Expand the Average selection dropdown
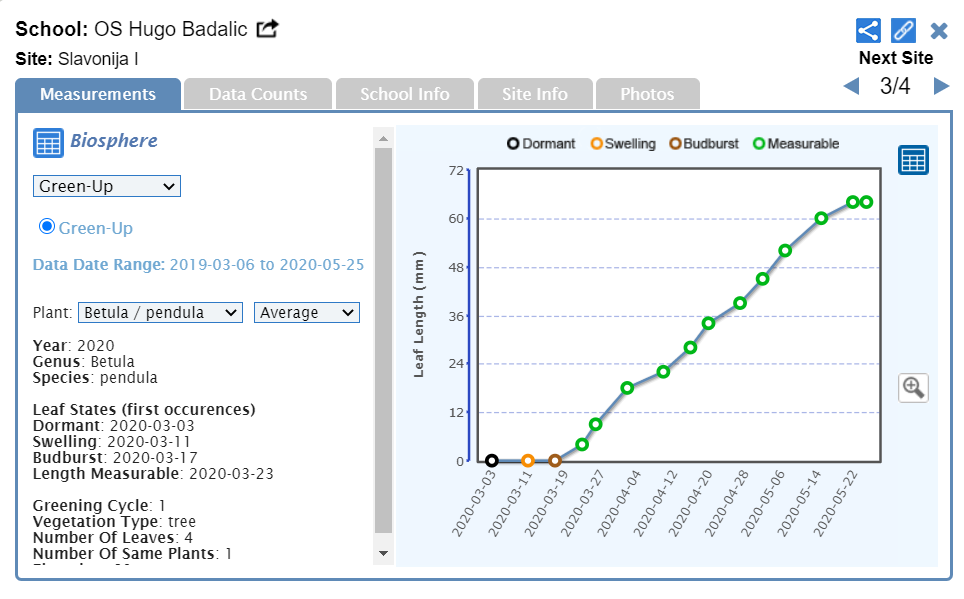This screenshot has height=599, width=964. point(307,313)
